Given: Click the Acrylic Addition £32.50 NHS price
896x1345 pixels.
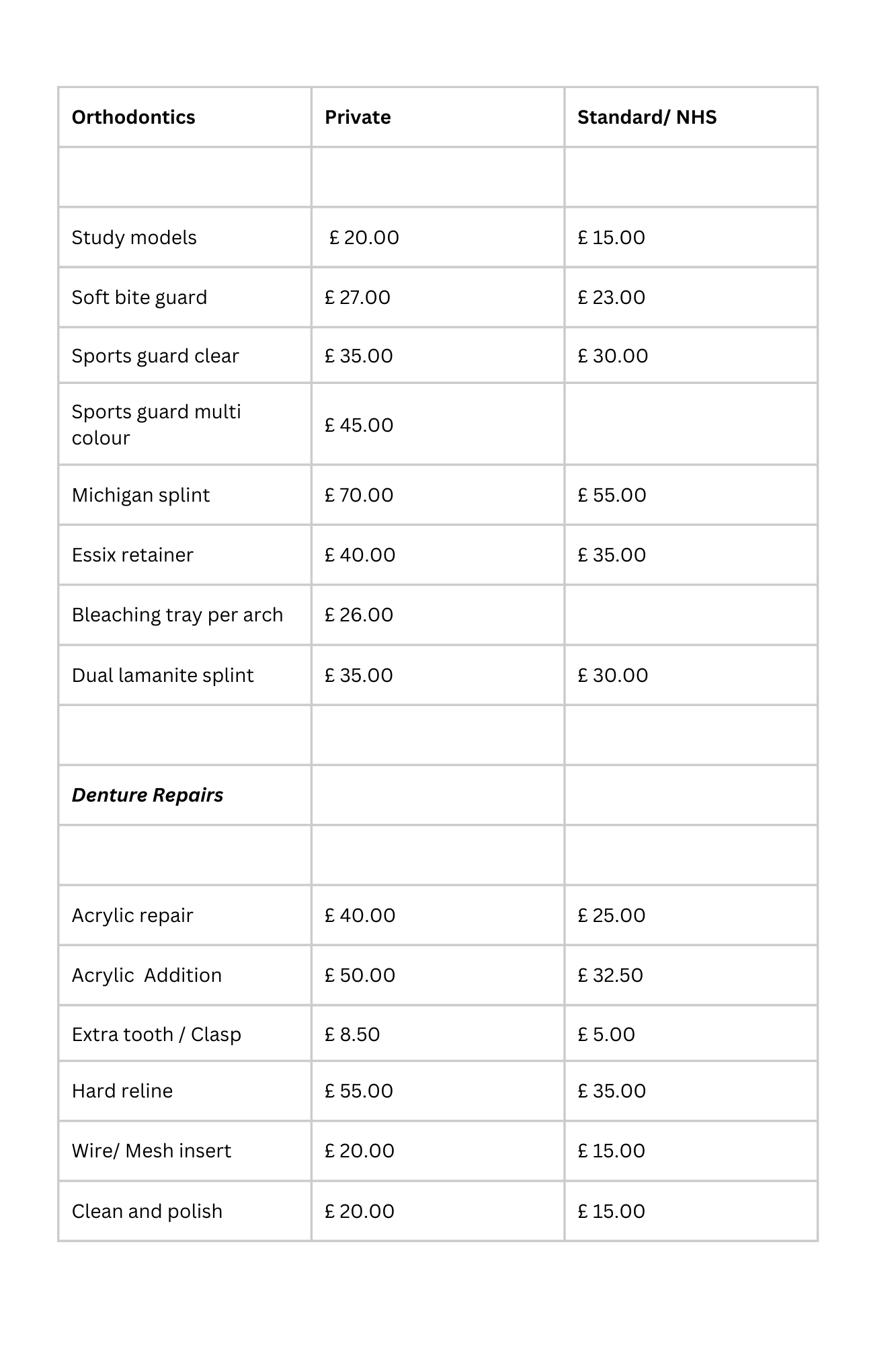Looking at the screenshot, I should (x=610, y=975).
